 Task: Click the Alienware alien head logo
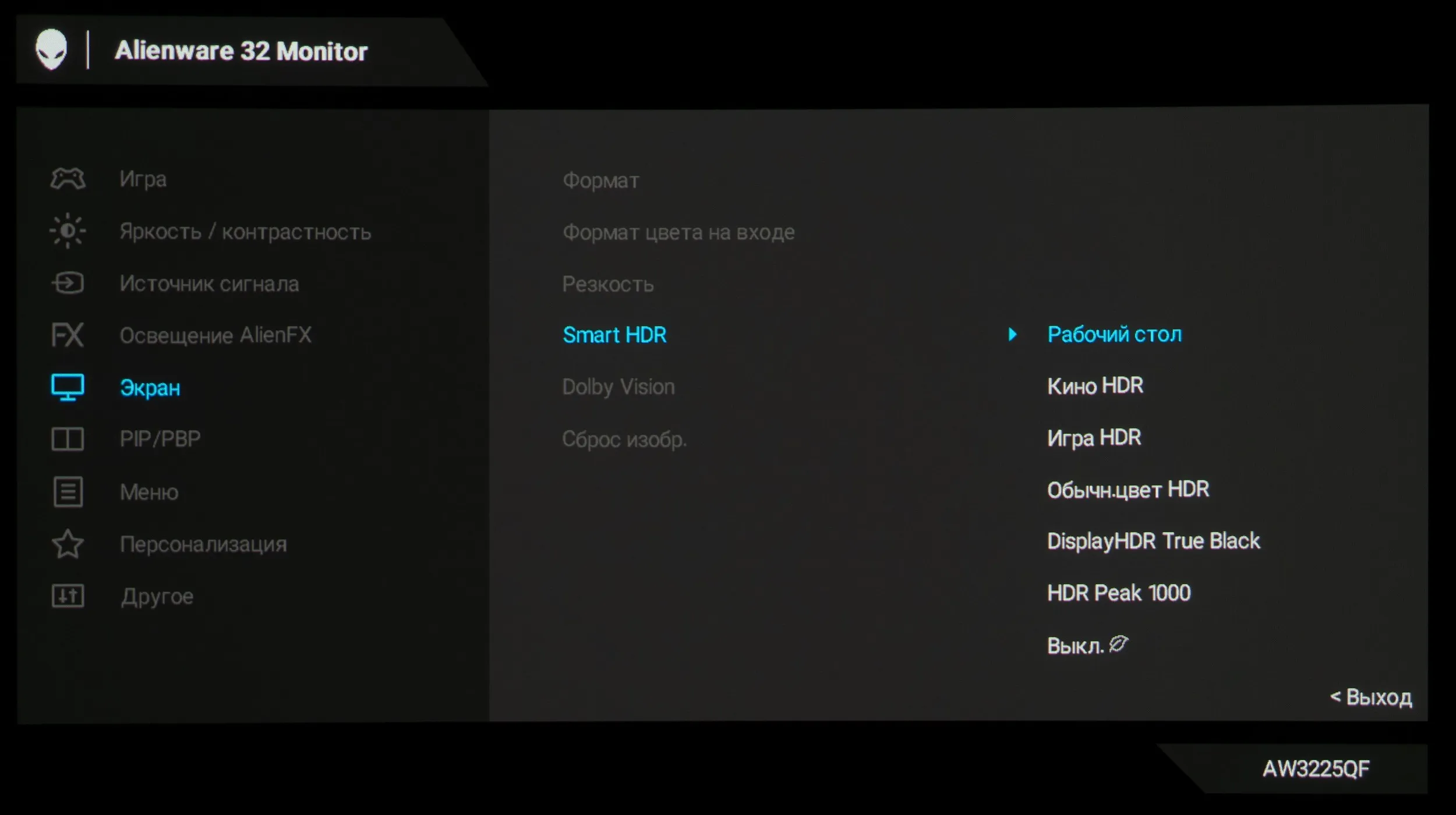pos(51,49)
